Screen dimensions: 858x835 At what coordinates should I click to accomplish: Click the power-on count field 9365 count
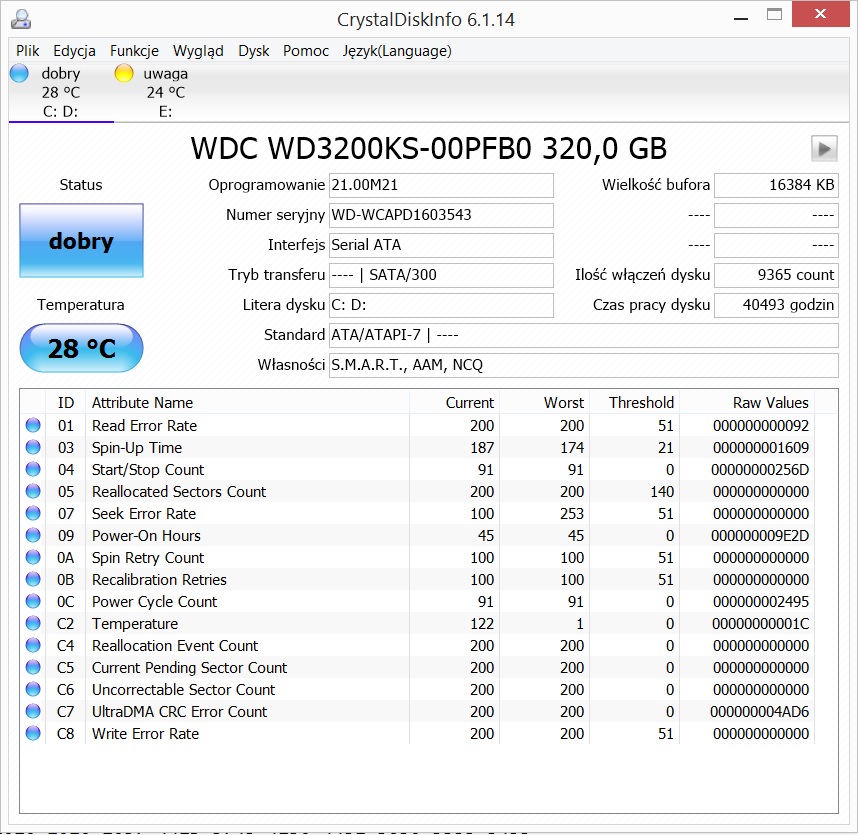click(776, 275)
